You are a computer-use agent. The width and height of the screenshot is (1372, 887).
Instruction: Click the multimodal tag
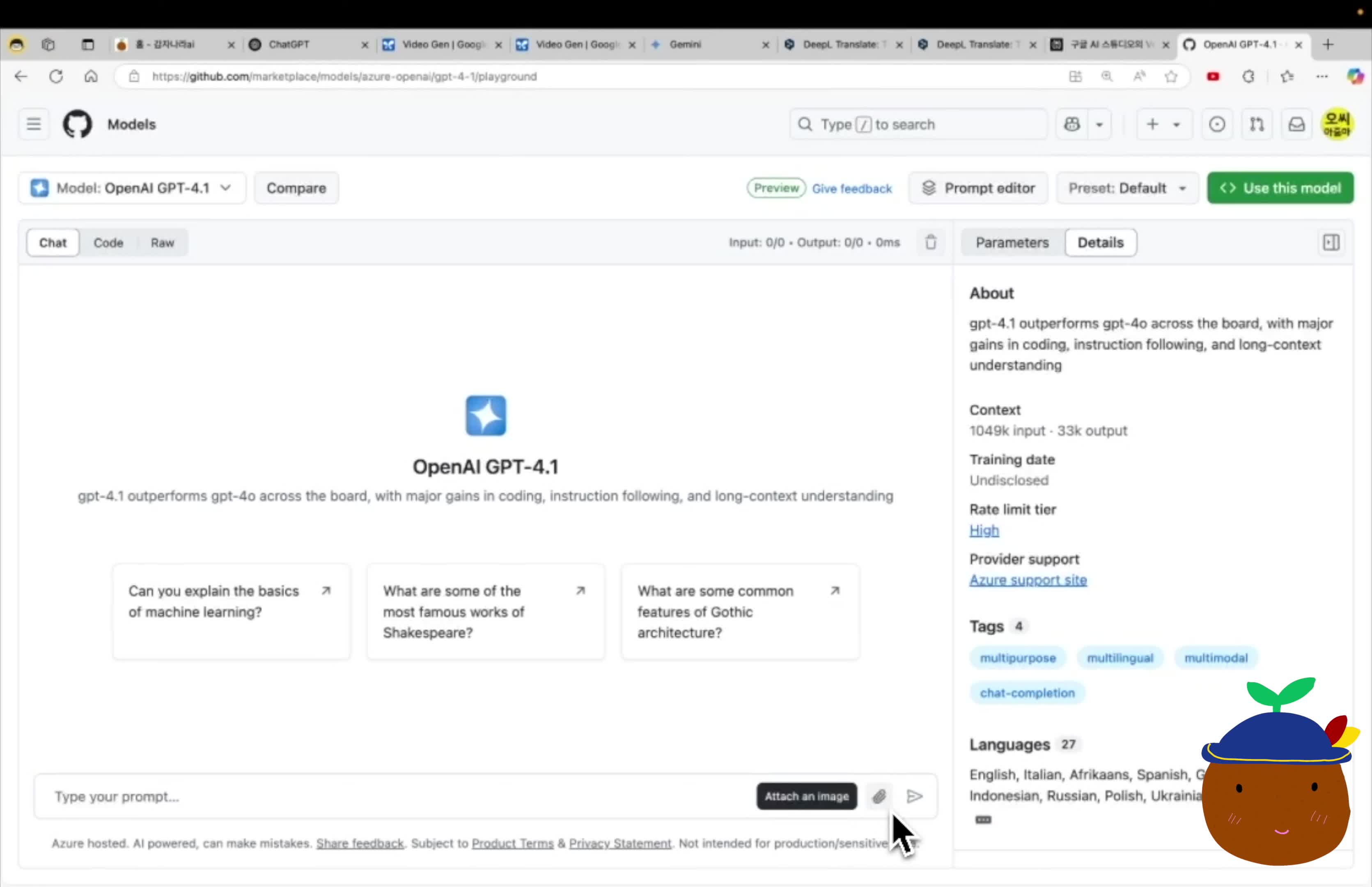1216,658
